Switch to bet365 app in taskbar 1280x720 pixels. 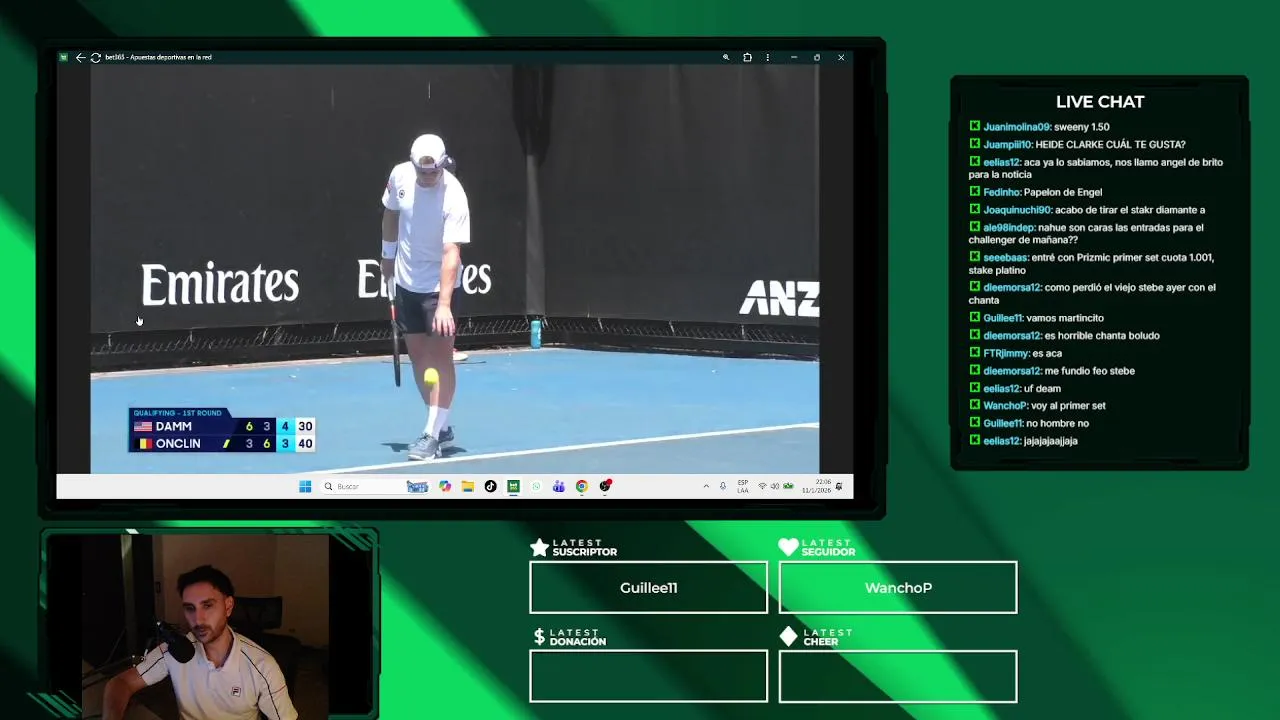click(x=513, y=486)
